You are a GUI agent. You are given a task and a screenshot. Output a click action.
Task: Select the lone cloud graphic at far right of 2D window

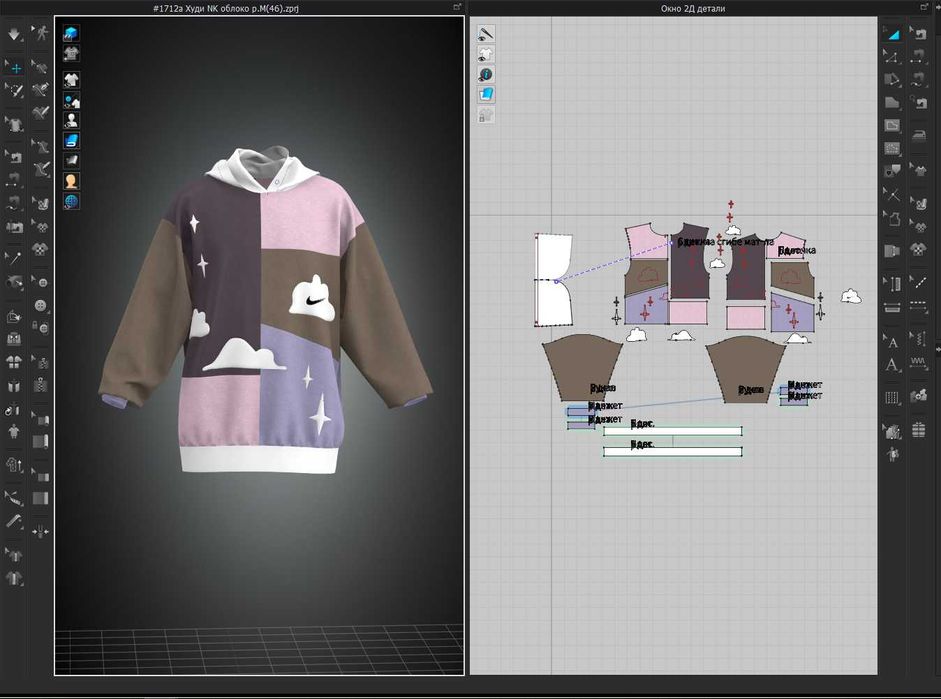click(851, 296)
